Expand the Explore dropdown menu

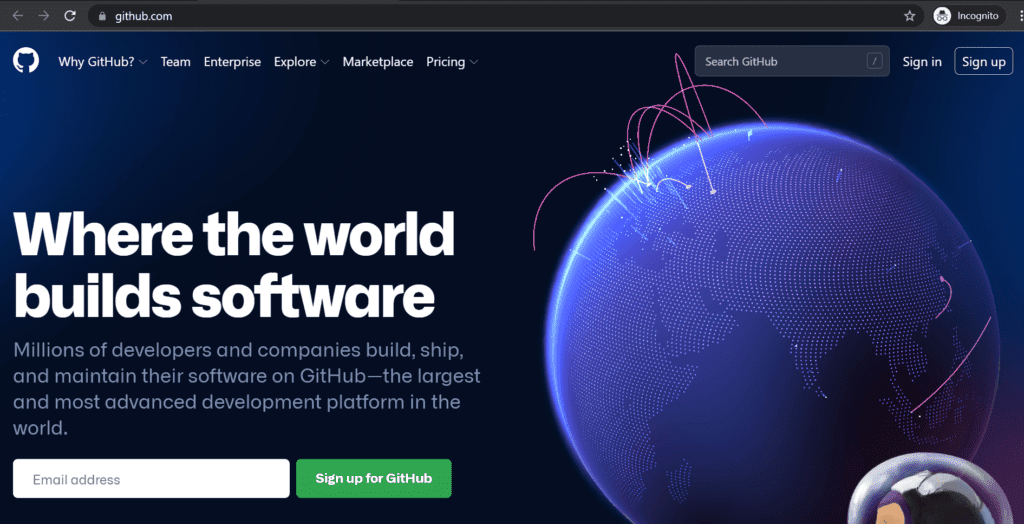point(301,62)
